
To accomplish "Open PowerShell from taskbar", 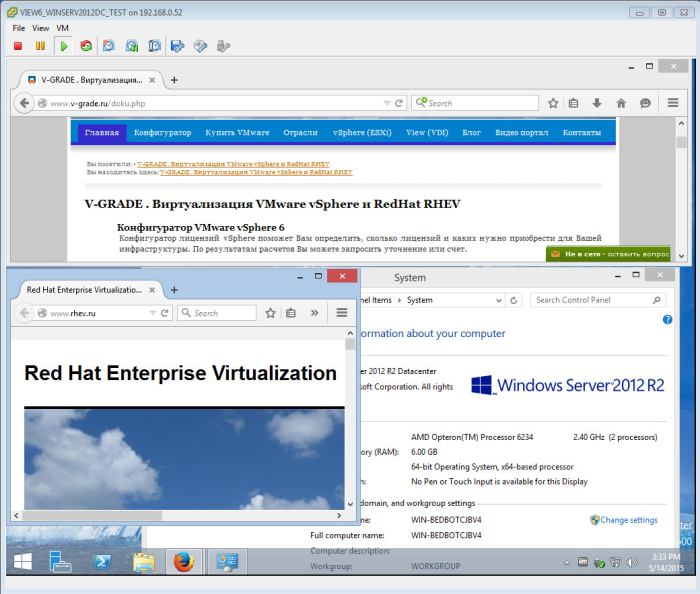I will [x=102, y=561].
